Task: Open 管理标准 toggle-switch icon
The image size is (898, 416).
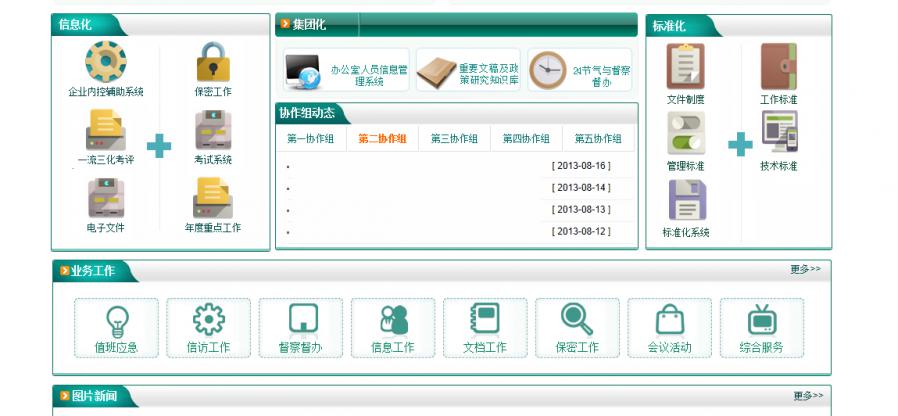Action: tap(685, 133)
